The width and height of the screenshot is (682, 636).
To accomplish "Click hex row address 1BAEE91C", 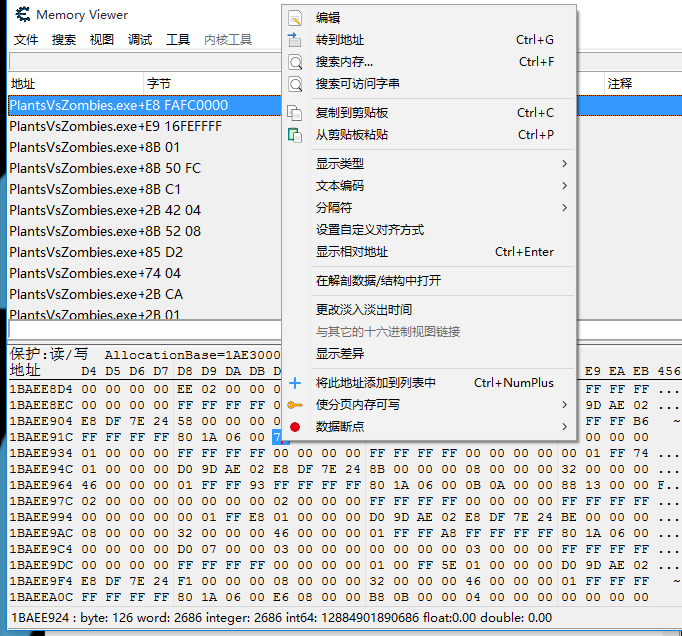I will point(41,437).
